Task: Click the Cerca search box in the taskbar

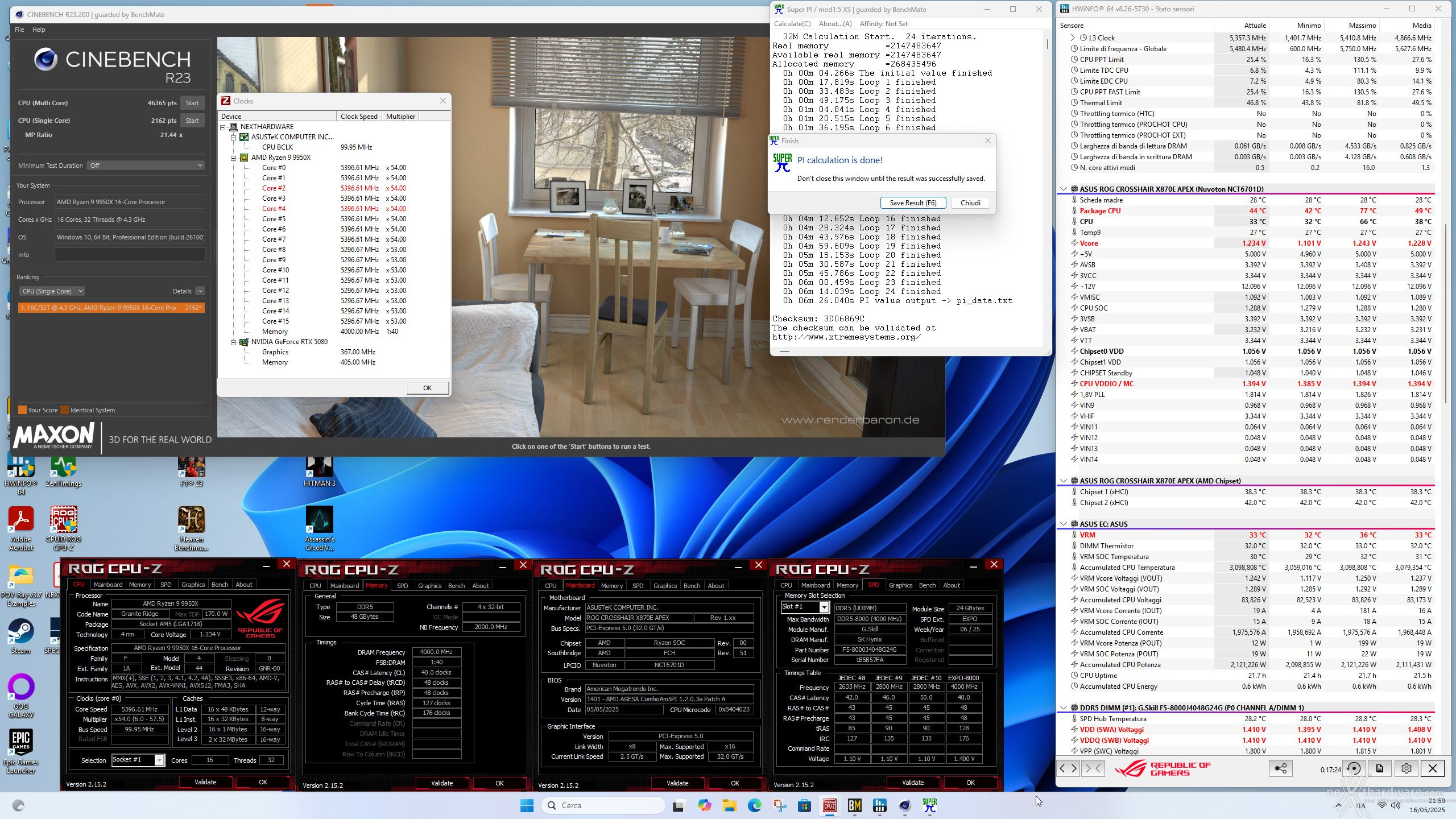Action: click(603, 805)
